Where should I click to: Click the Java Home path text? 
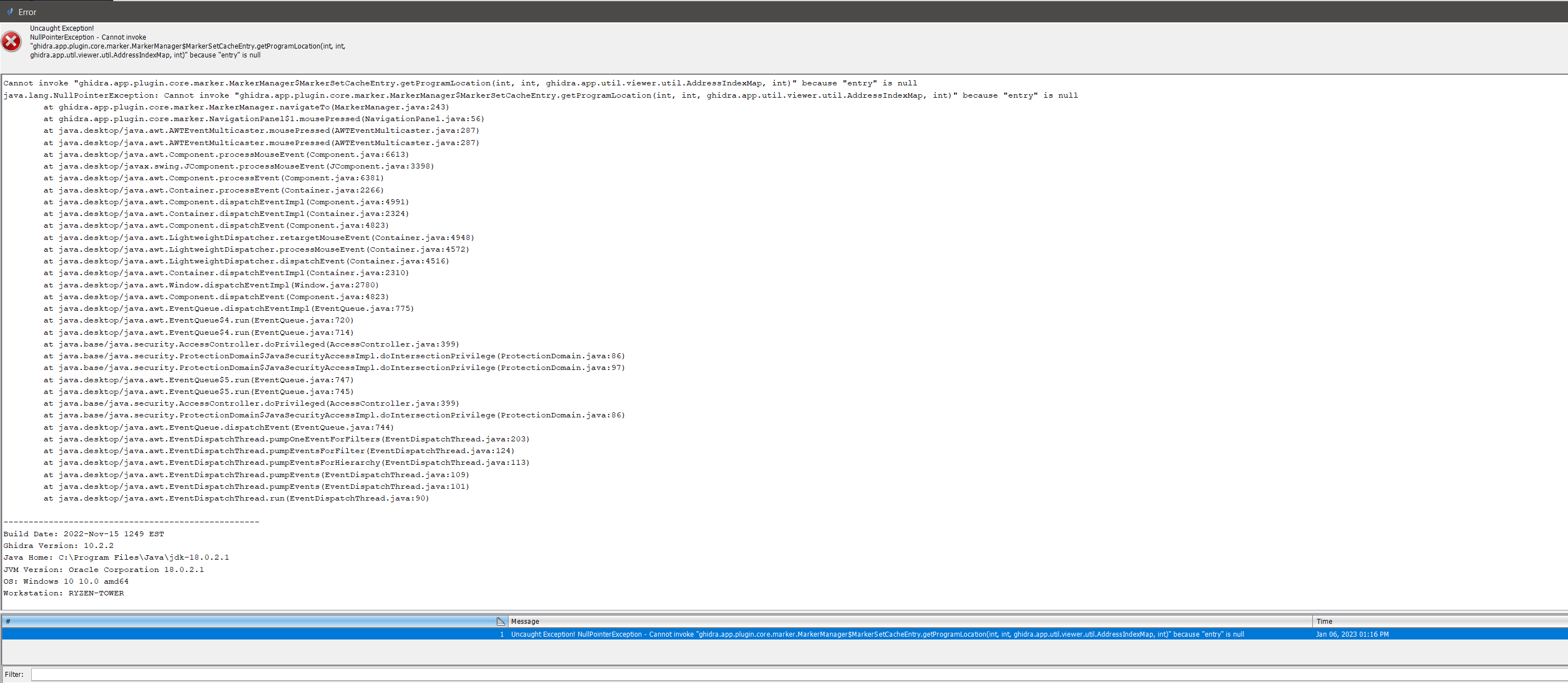tap(116, 557)
